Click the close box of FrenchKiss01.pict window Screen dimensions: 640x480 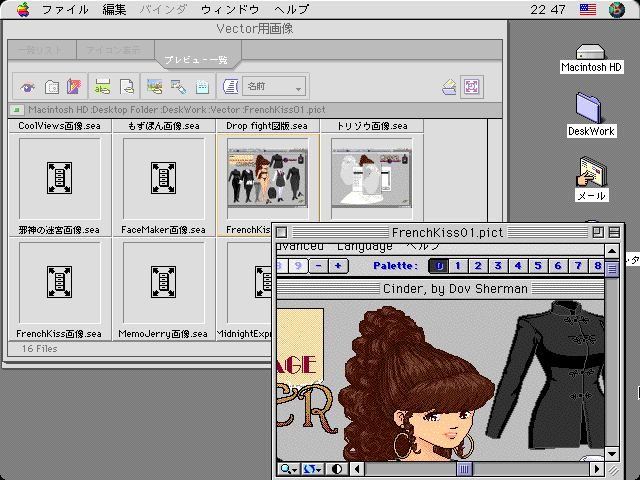pos(282,232)
